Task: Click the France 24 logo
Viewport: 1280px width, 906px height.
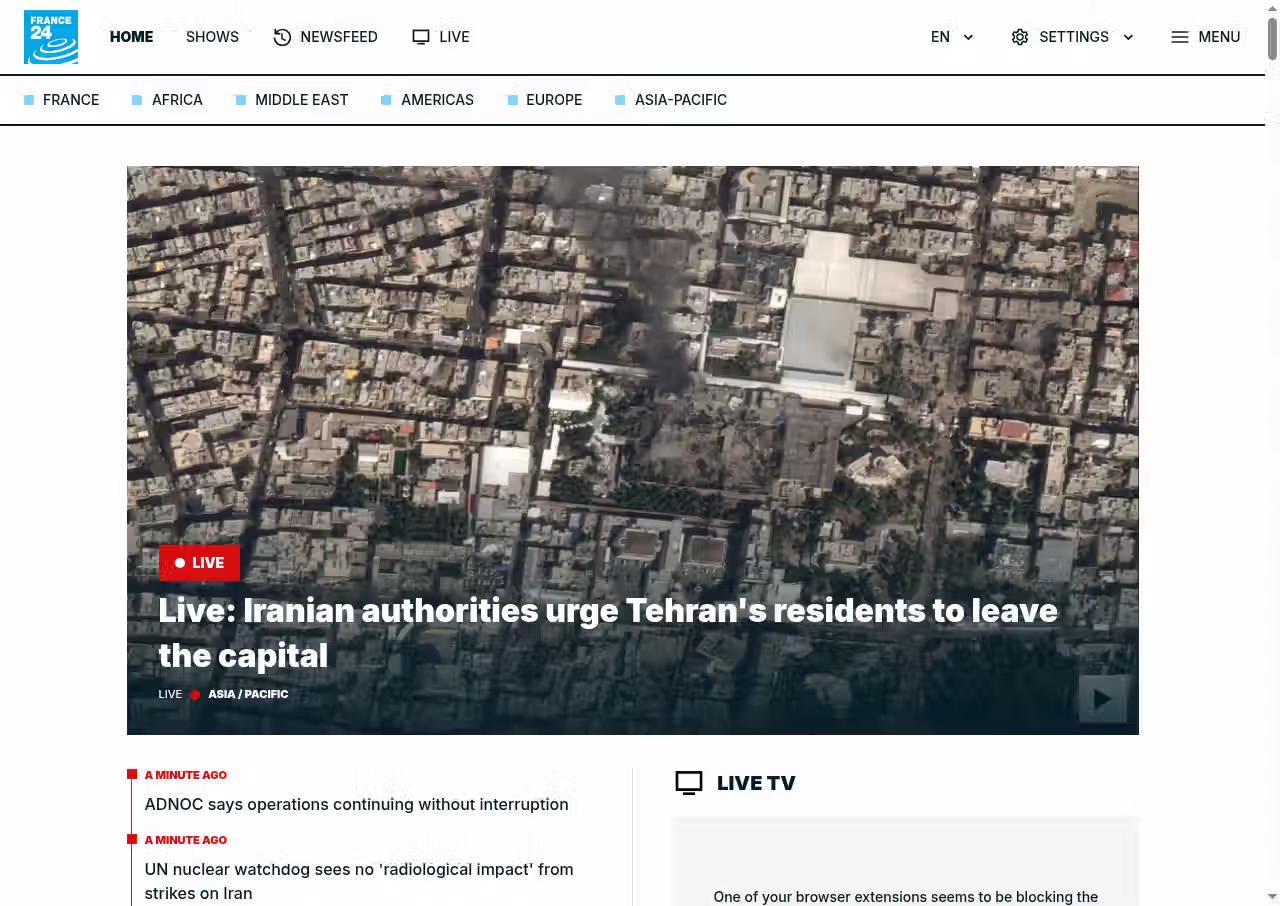Action: point(51,37)
